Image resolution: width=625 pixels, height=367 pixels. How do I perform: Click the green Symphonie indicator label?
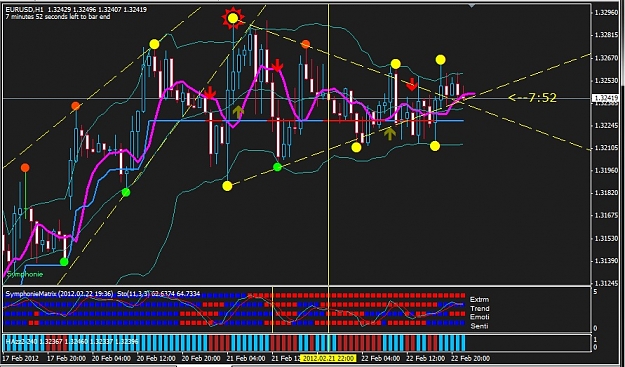click(x=25, y=274)
